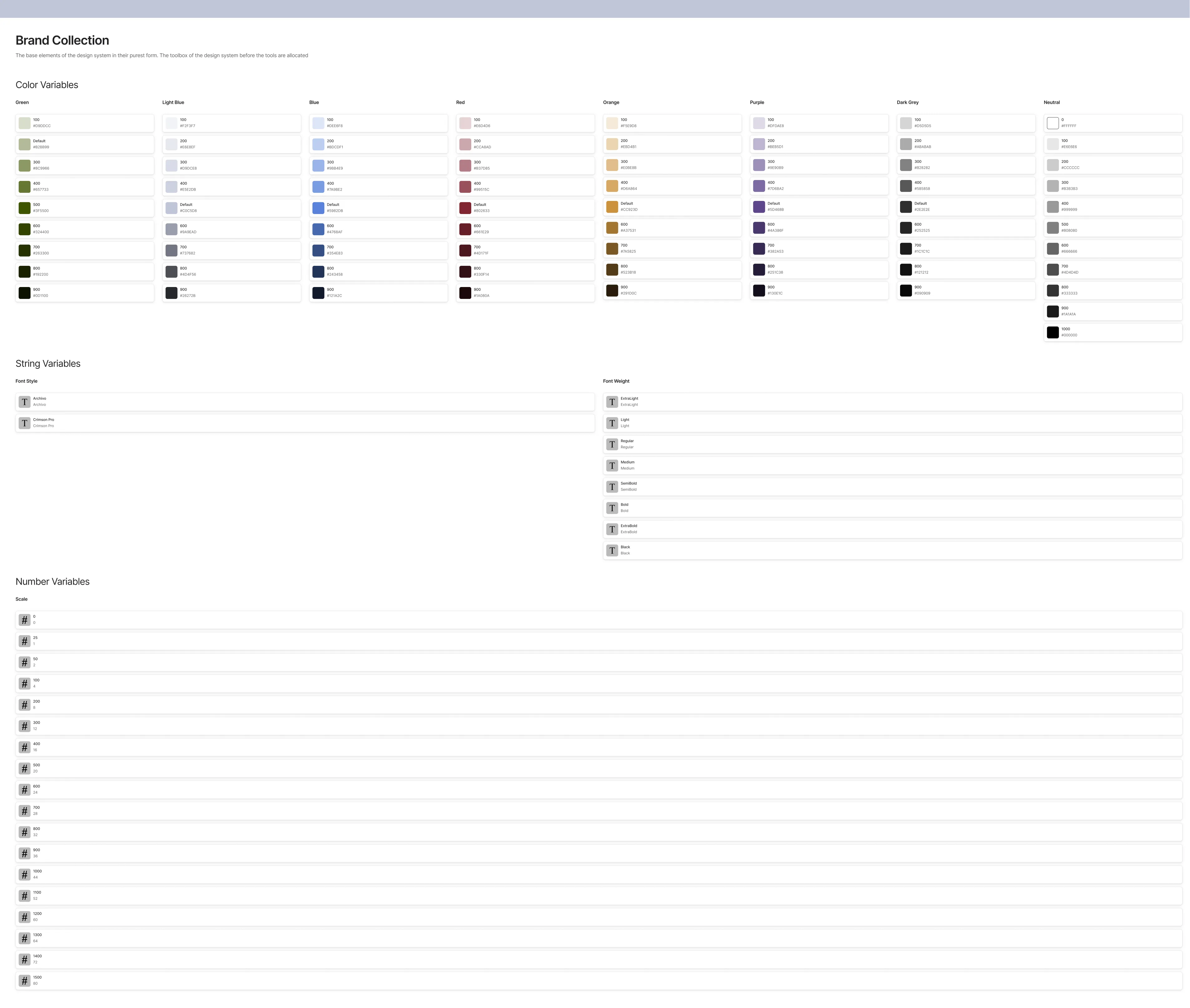Viewport: 1190px width, 1008px height.
Task: Select the Light Blue 700 swatch #737682
Action: pos(171,250)
